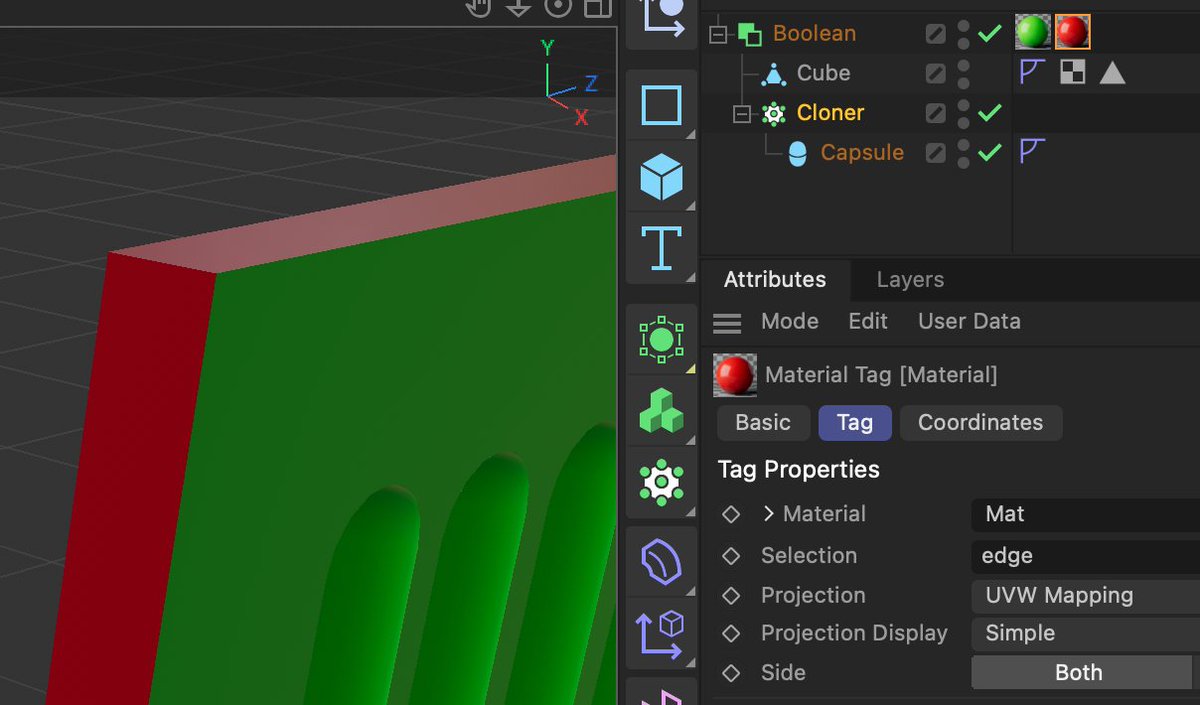This screenshot has width=1200, height=705.
Task: Toggle the viewport layout icon
Action: coord(597,8)
